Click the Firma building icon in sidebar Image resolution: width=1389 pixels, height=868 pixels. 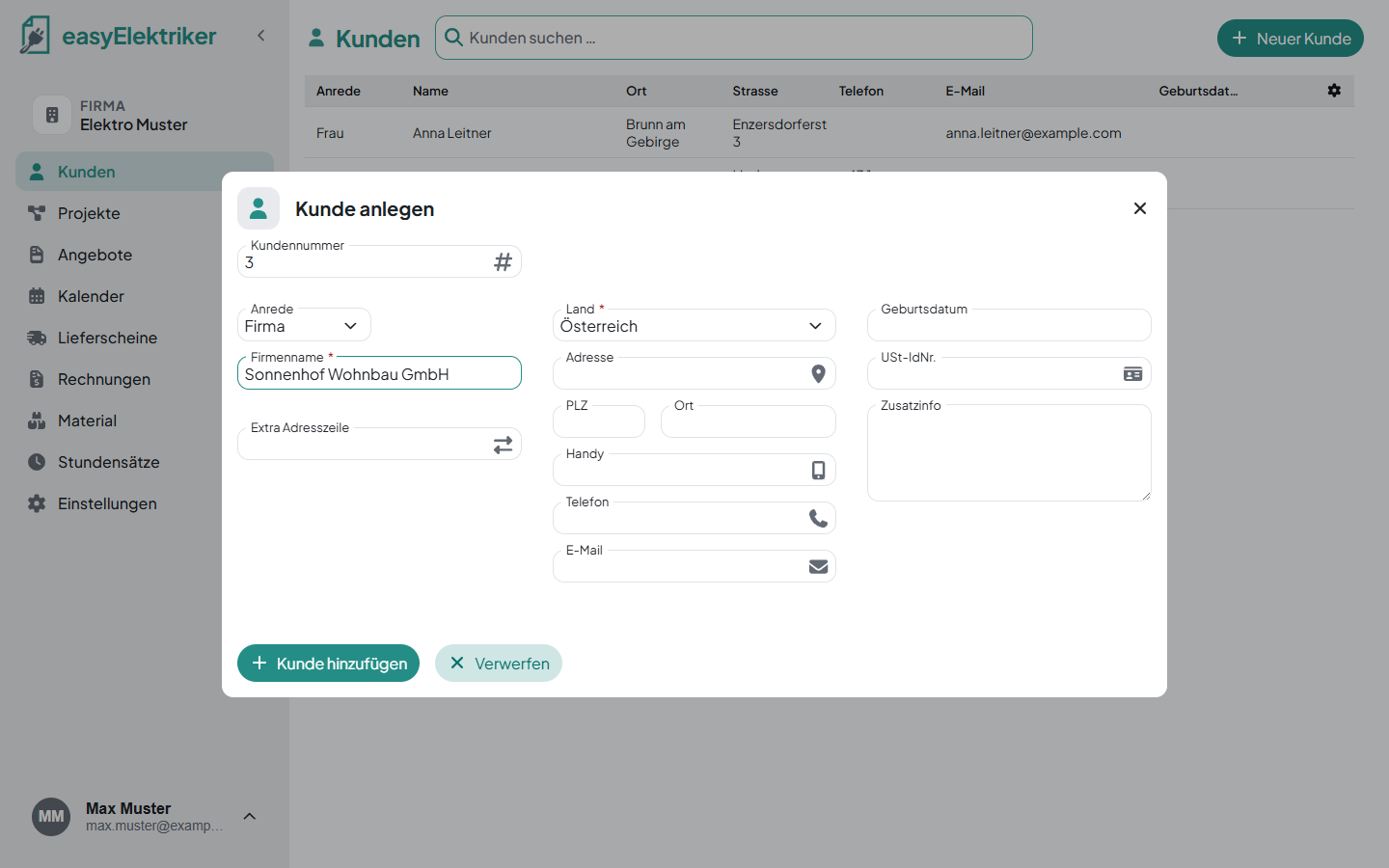coord(52,115)
